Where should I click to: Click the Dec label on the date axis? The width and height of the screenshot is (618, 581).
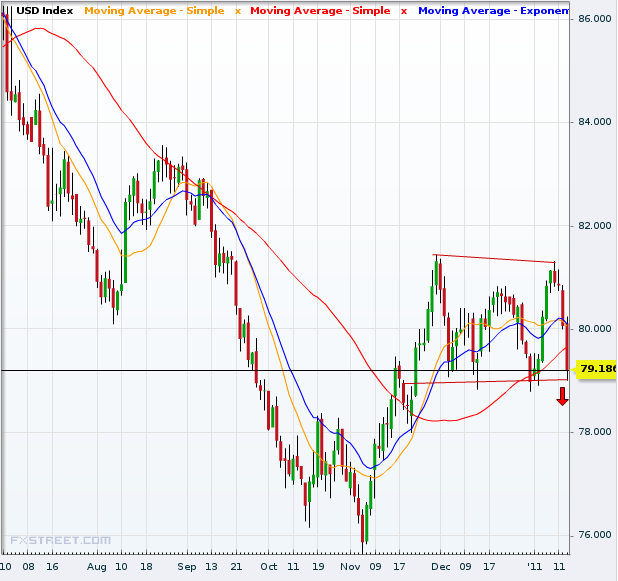click(441, 567)
